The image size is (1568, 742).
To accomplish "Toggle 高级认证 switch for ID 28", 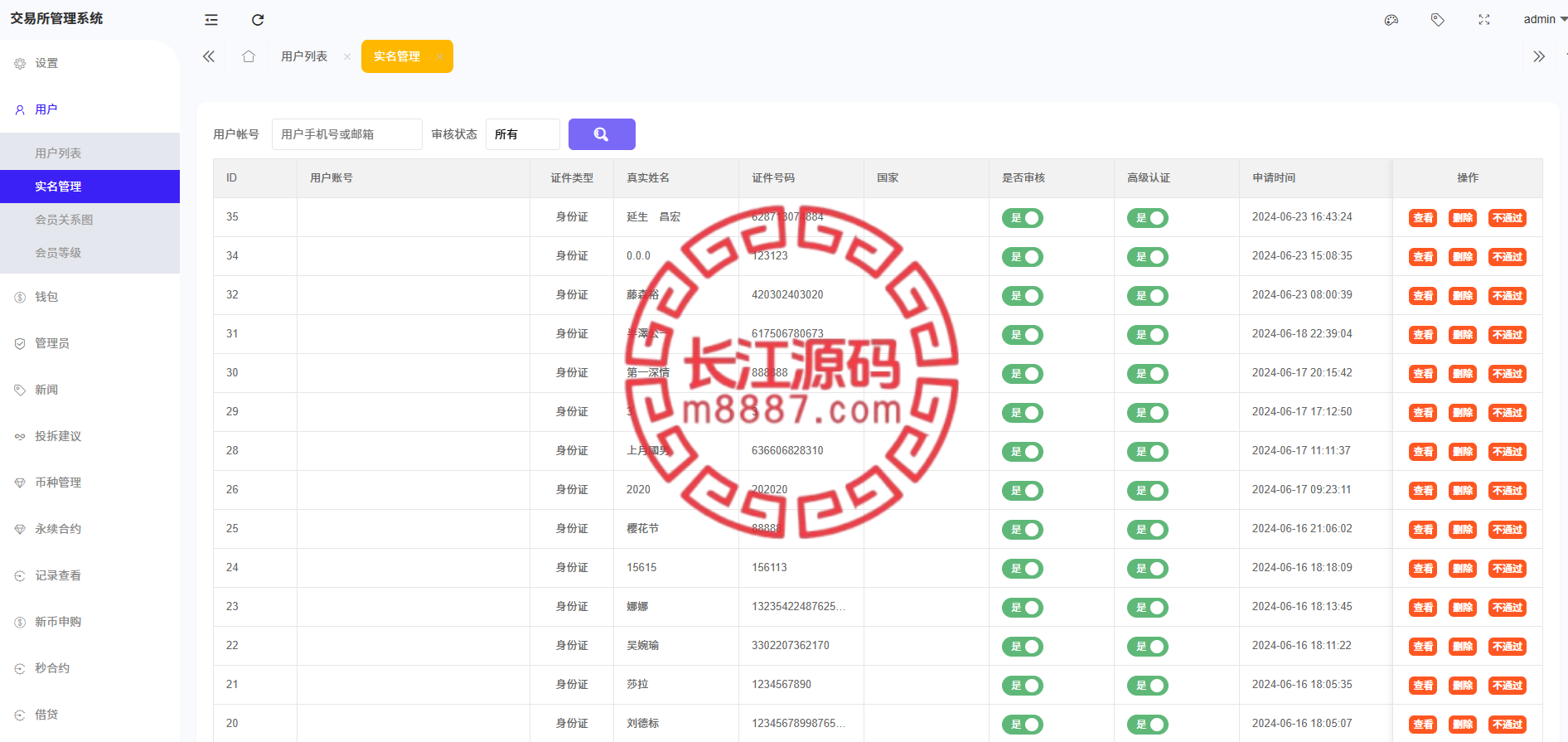I will pyautogui.click(x=1148, y=452).
